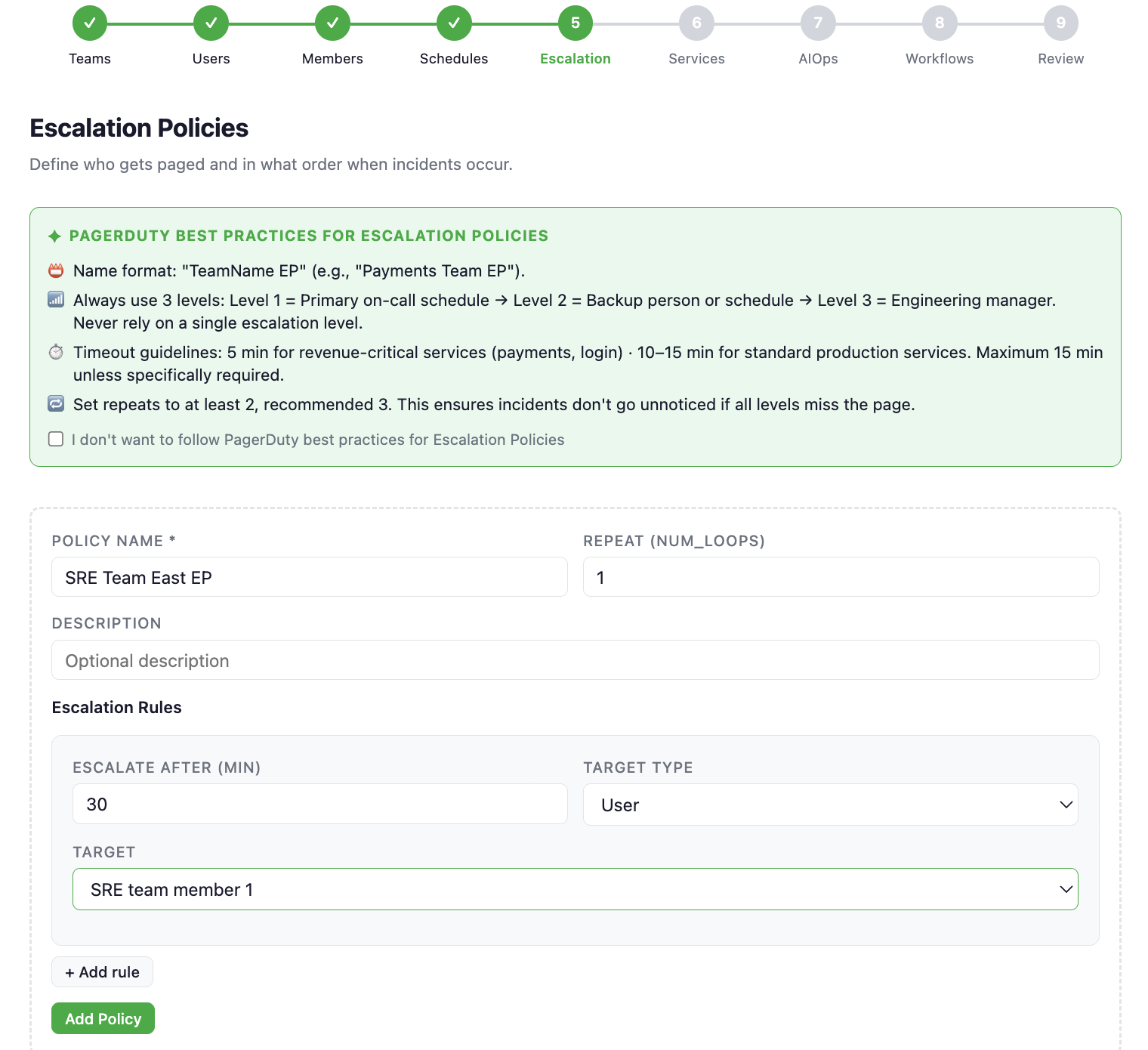Click "I don't want to follow PagerDuty best practices" label

click(318, 440)
